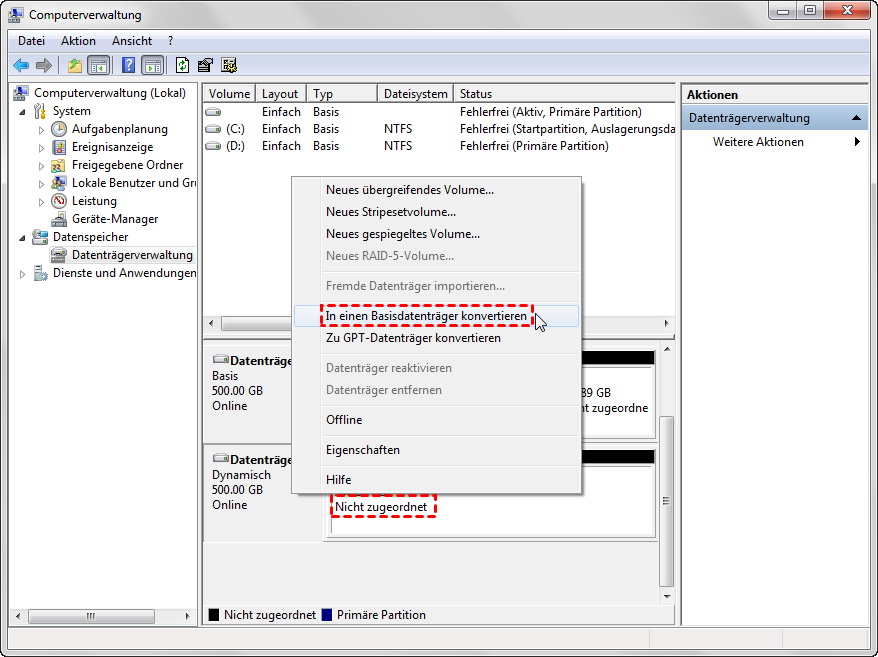
Task: Click the disk map vertical scrollbar thumb
Action: point(666,501)
